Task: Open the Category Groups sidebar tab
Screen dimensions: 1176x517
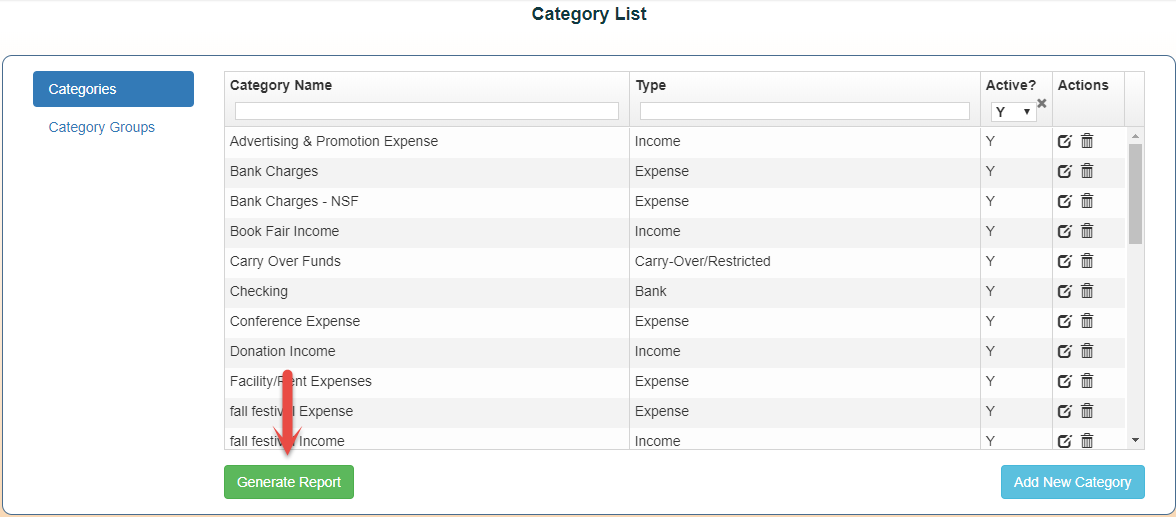Action: click(102, 127)
